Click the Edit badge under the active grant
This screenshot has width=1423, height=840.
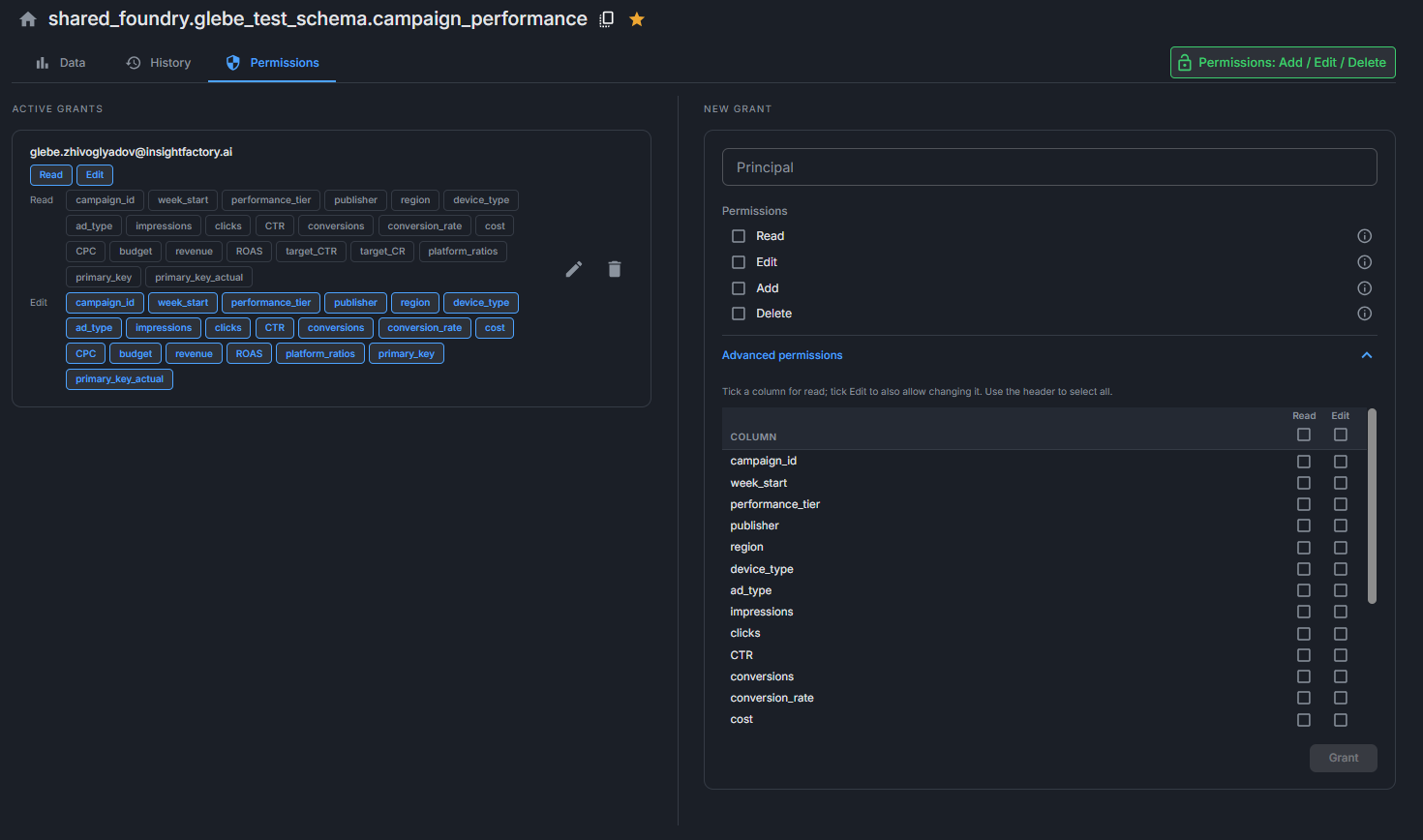(x=95, y=175)
